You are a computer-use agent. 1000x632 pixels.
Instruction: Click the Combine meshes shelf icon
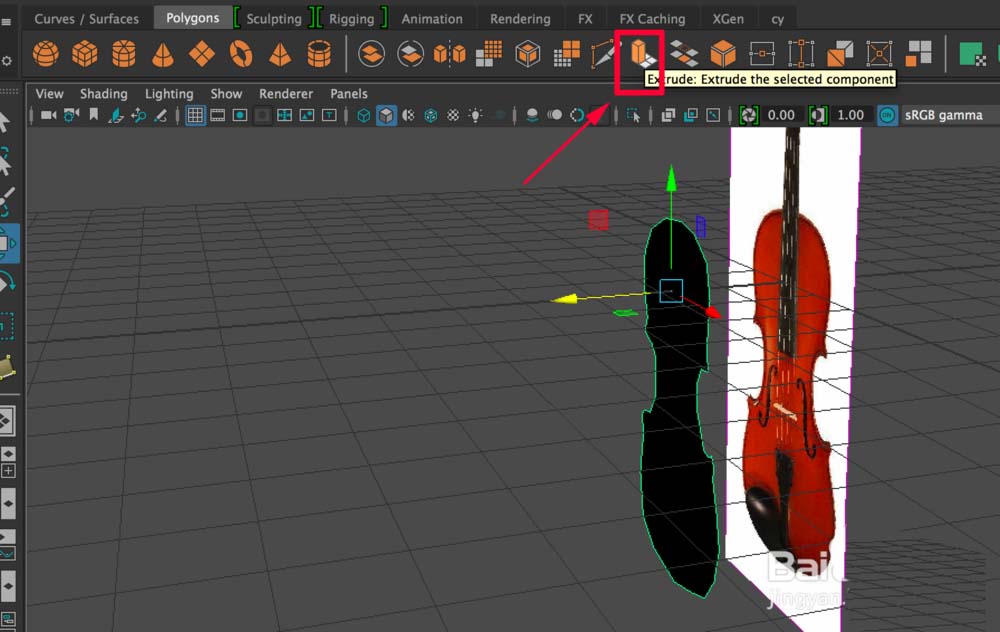(371, 54)
